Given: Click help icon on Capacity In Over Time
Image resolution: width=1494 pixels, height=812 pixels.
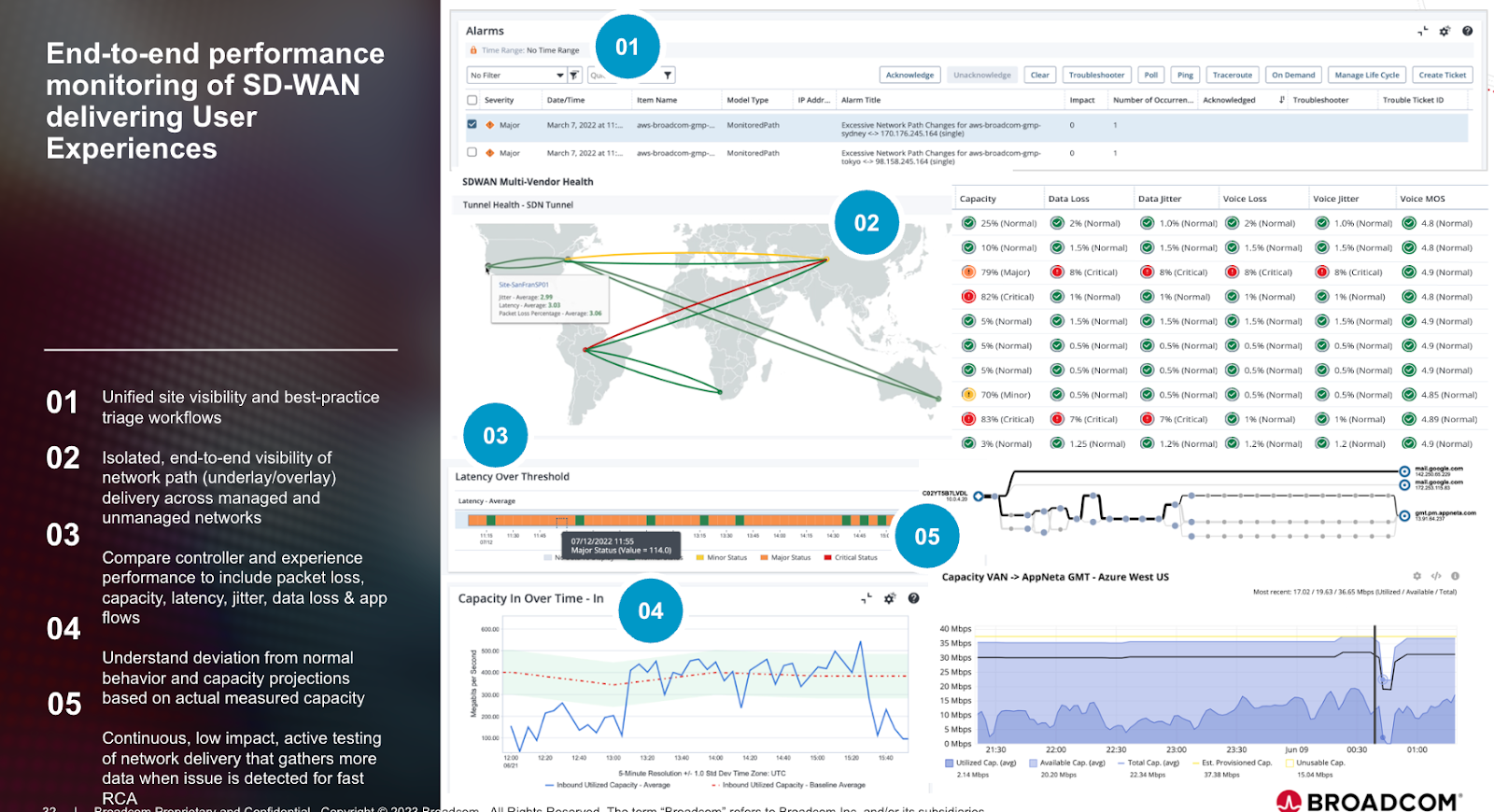Looking at the screenshot, I should (913, 598).
